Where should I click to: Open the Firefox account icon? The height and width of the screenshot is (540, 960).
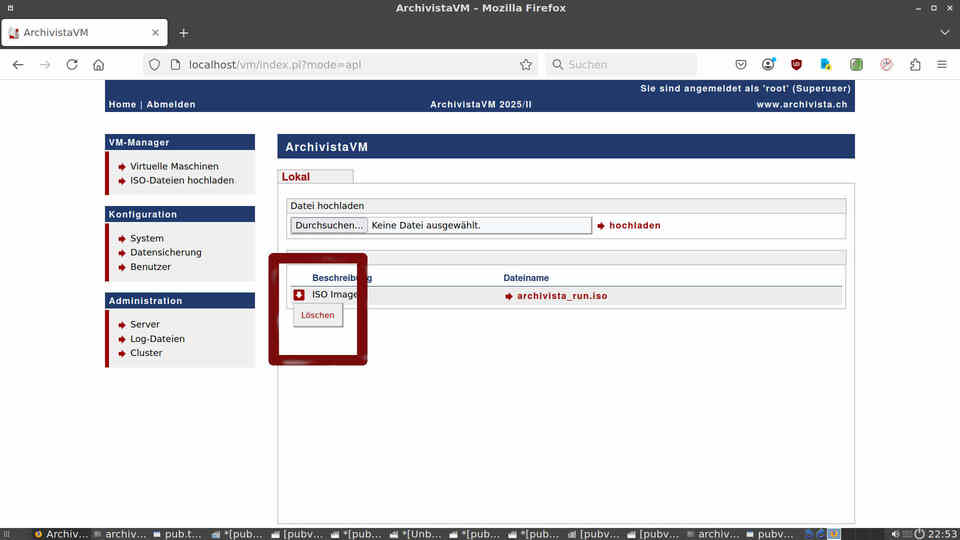tap(768, 64)
